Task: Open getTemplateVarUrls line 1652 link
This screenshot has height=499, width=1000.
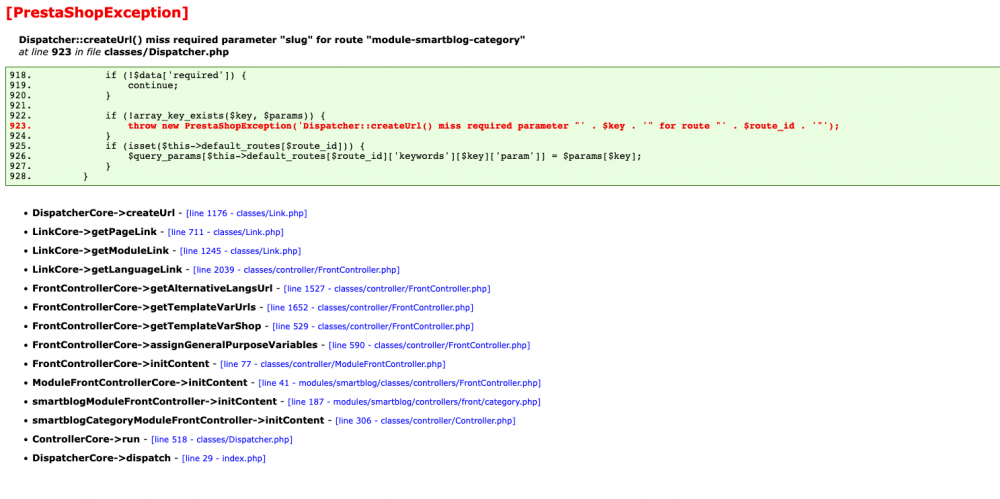Action: 371,308
